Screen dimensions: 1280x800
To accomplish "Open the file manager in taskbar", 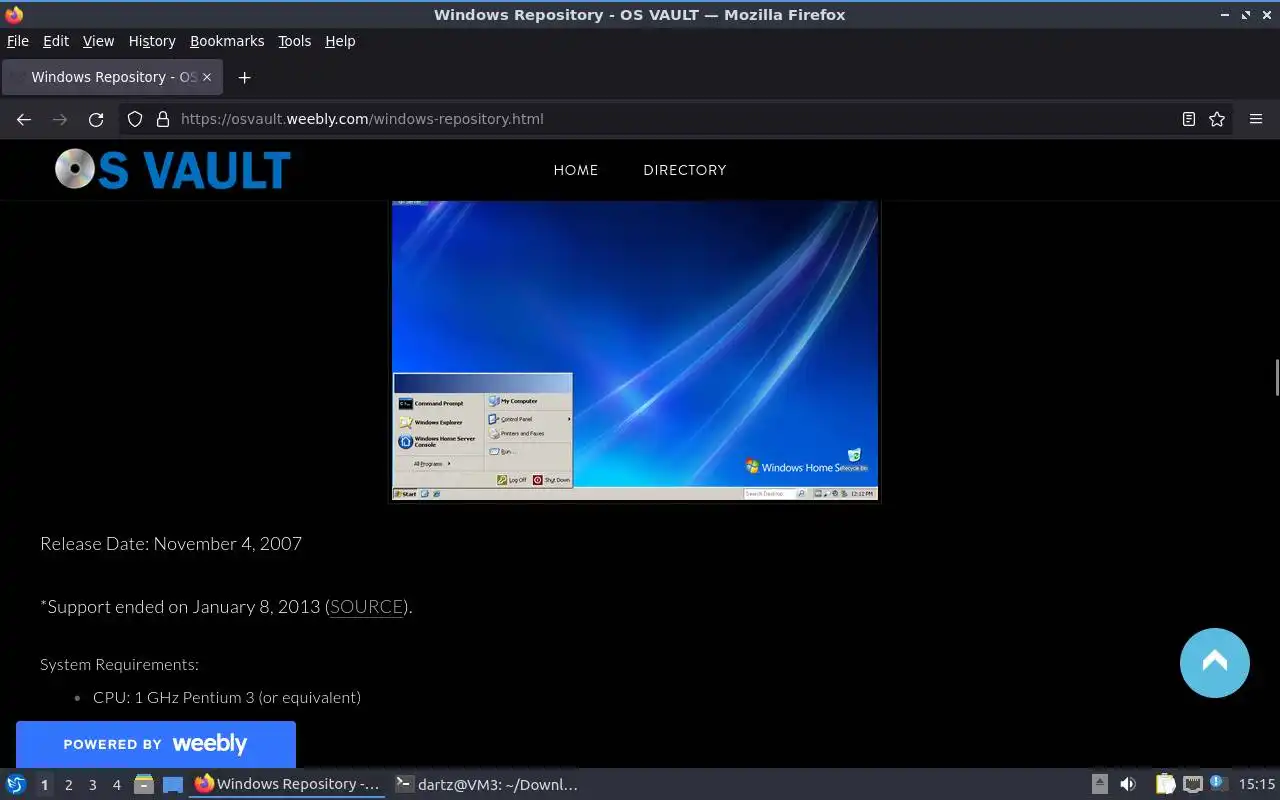I will pyautogui.click(x=143, y=785).
